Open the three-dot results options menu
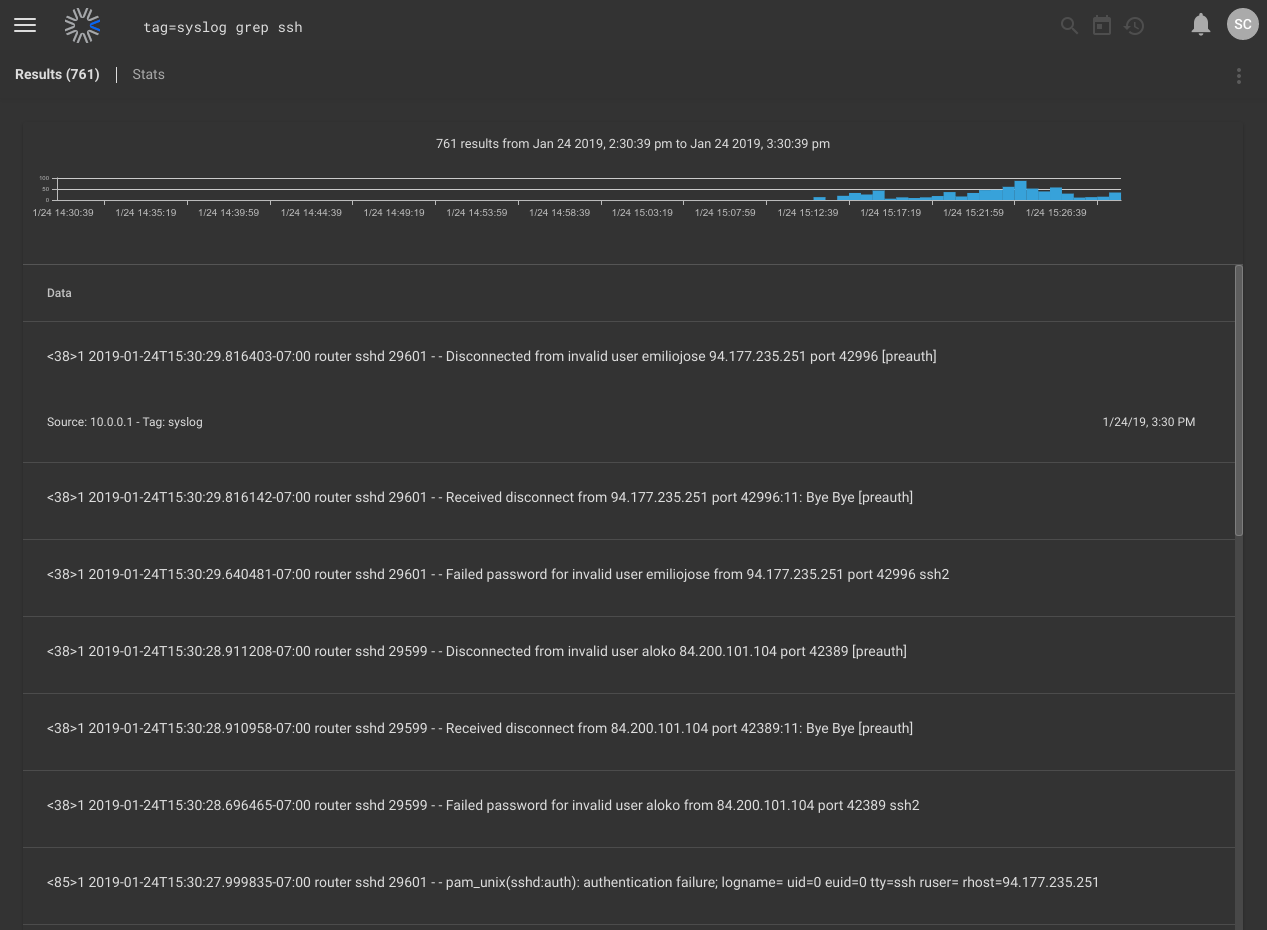This screenshot has width=1267, height=930. pyautogui.click(x=1239, y=76)
